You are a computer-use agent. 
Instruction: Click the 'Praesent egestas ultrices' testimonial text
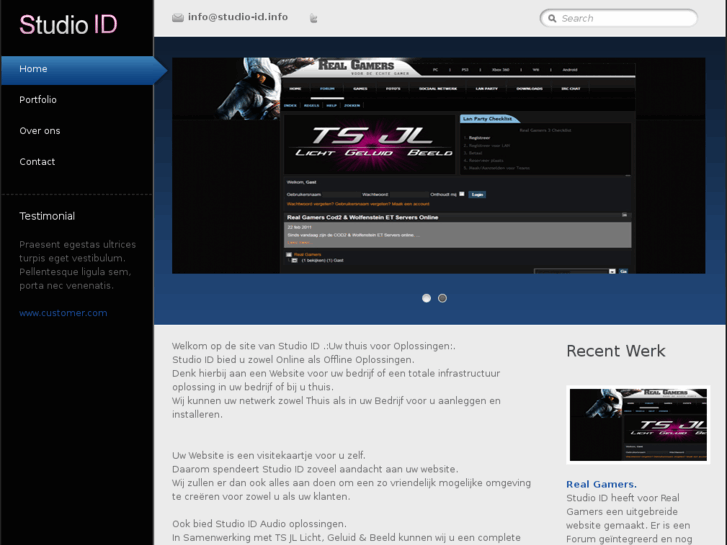point(77,265)
